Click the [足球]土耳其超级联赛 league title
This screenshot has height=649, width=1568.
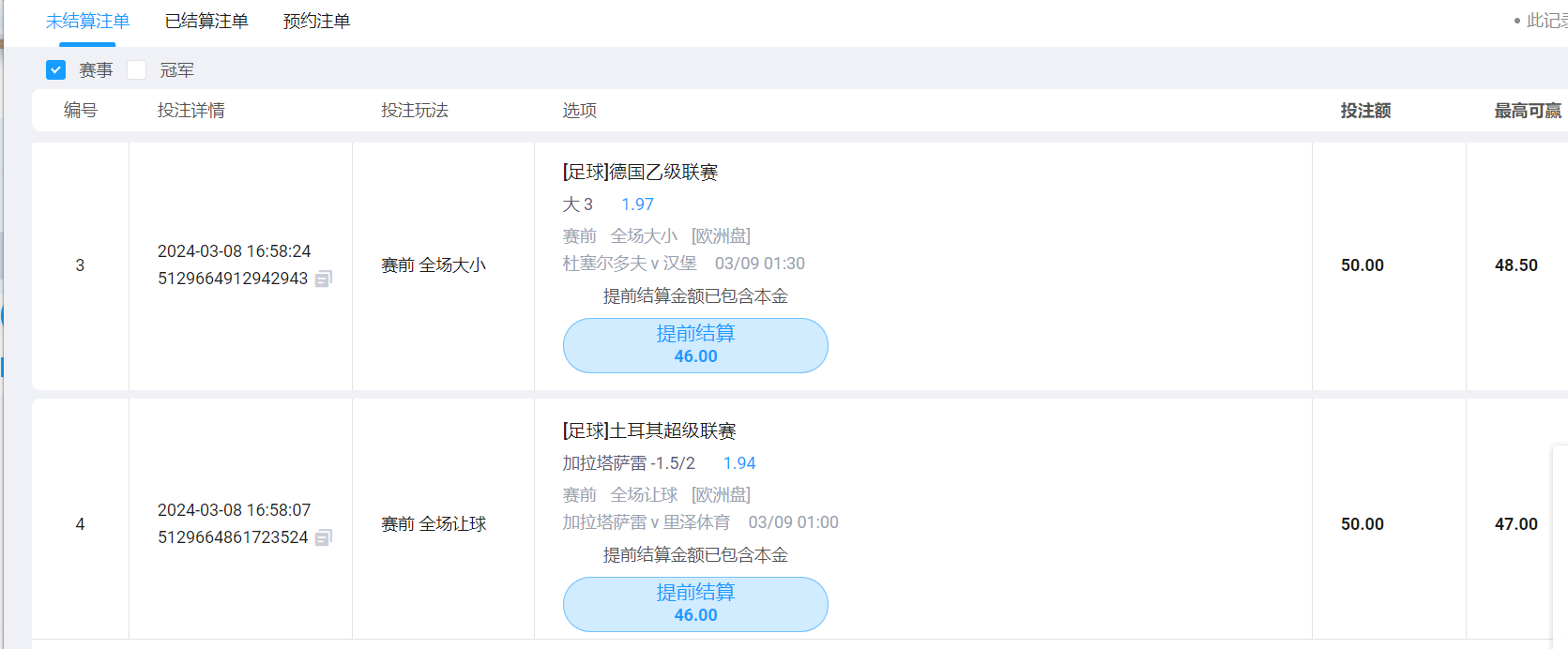point(649,431)
